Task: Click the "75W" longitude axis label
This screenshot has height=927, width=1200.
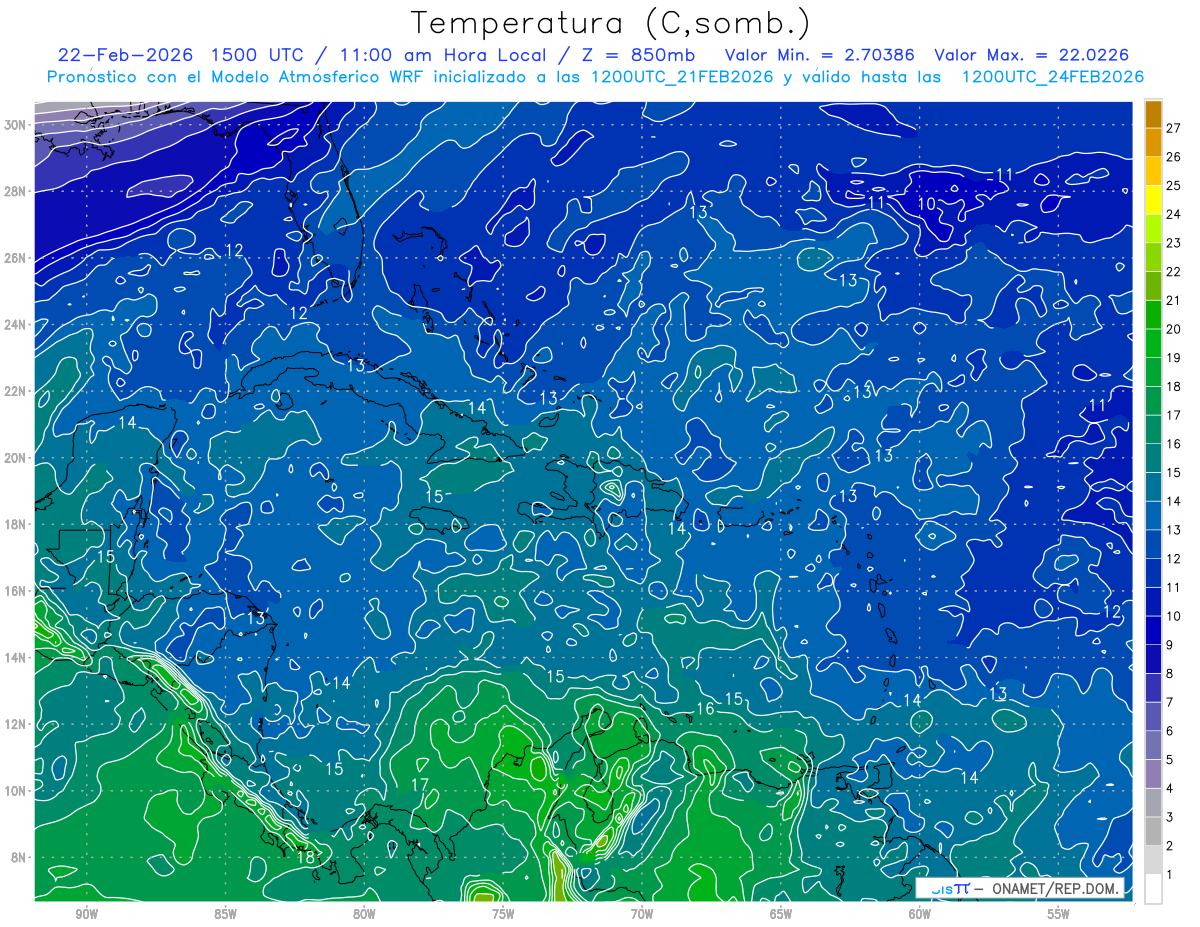Action: pyautogui.click(x=503, y=914)
